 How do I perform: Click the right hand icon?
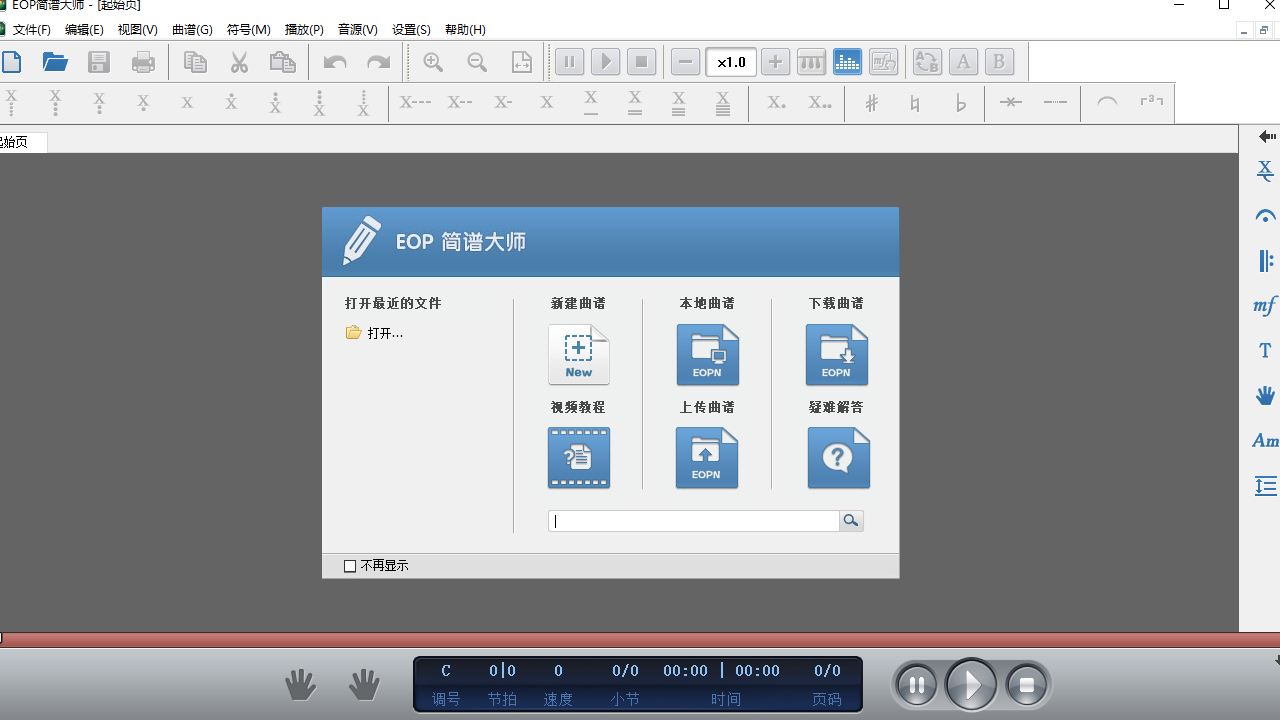tap(365, 685)
